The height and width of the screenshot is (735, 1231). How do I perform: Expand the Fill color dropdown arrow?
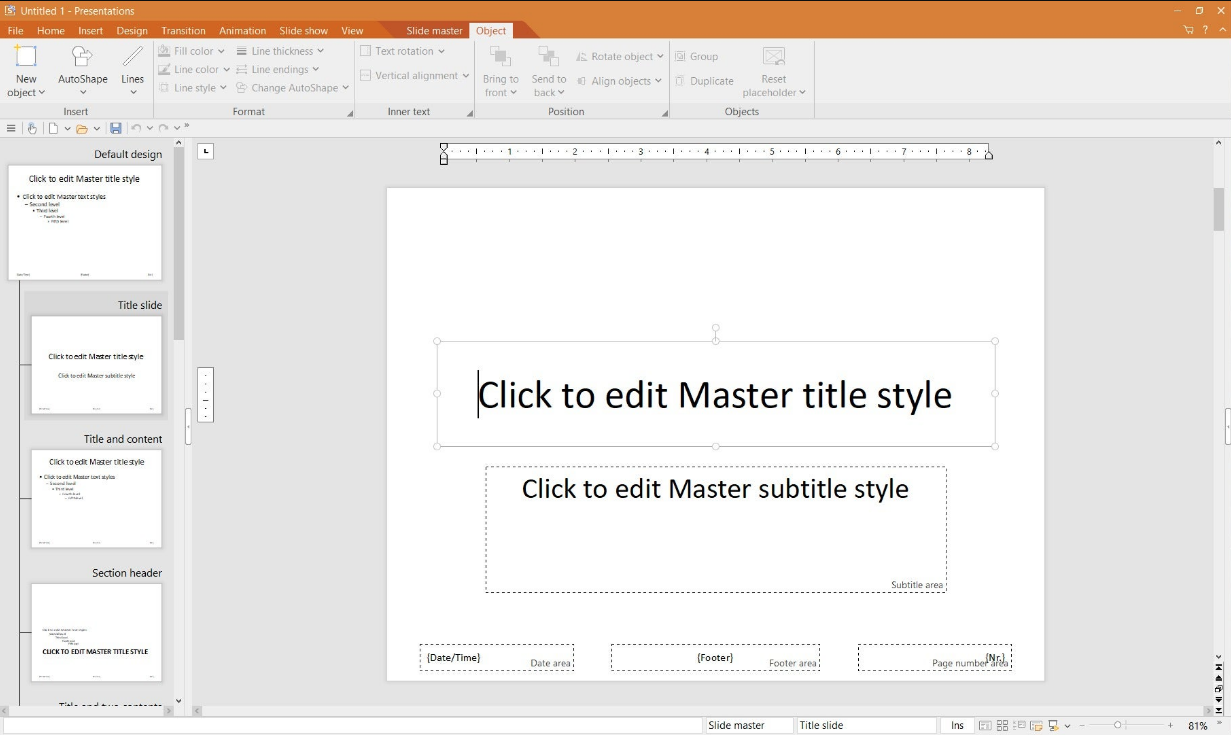click(x=220, y=51)
